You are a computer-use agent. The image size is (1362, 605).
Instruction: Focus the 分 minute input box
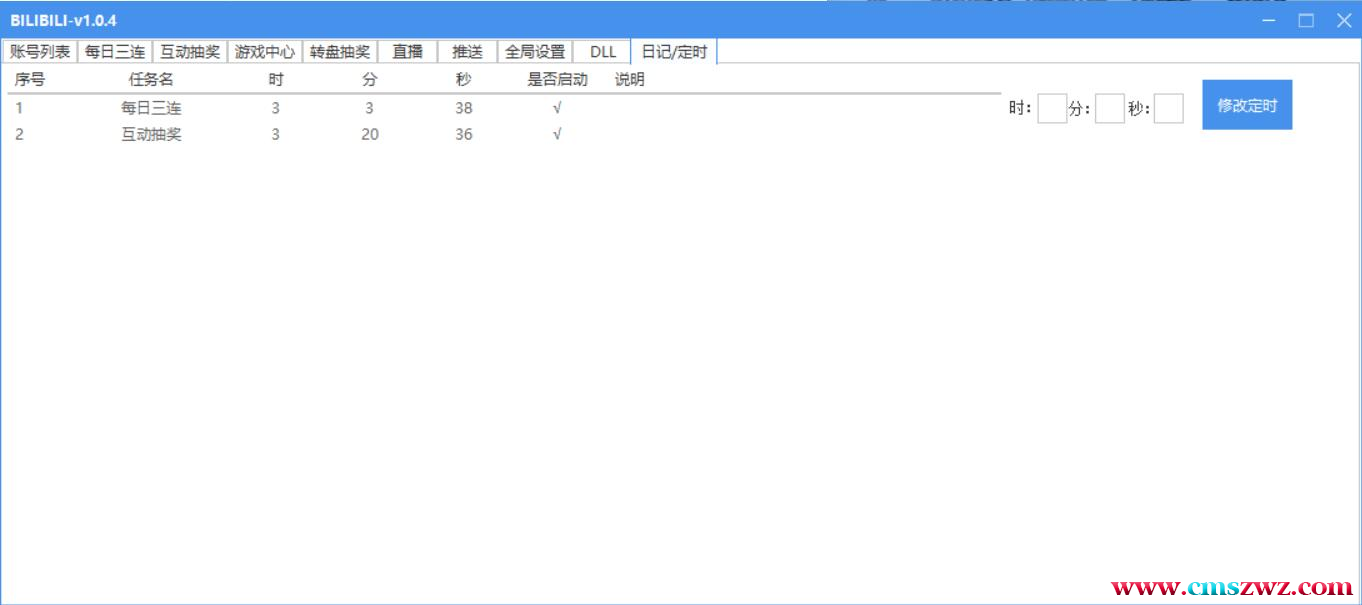coord(1110,108)
